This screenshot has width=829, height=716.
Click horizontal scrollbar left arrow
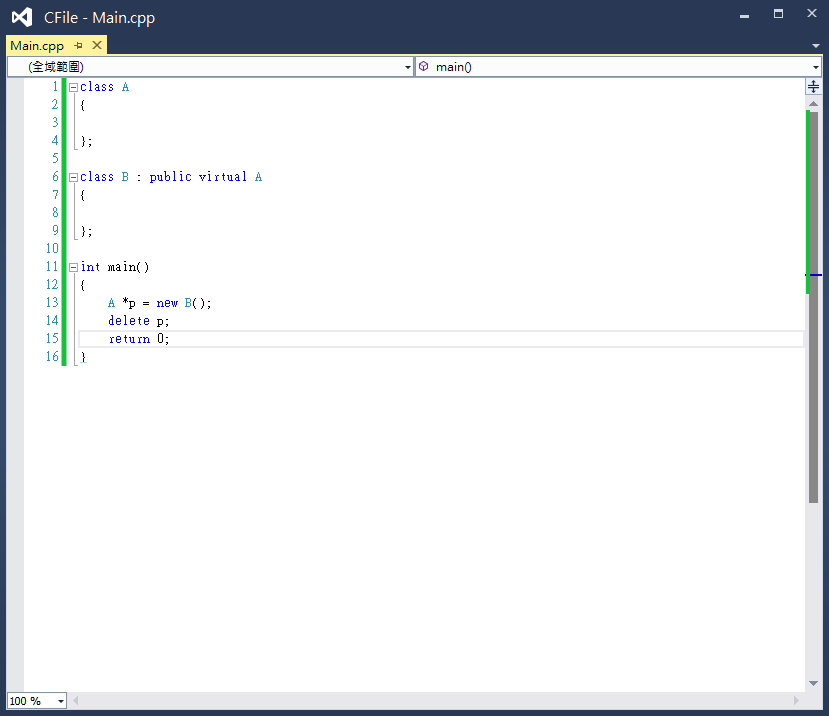(76, 701)
